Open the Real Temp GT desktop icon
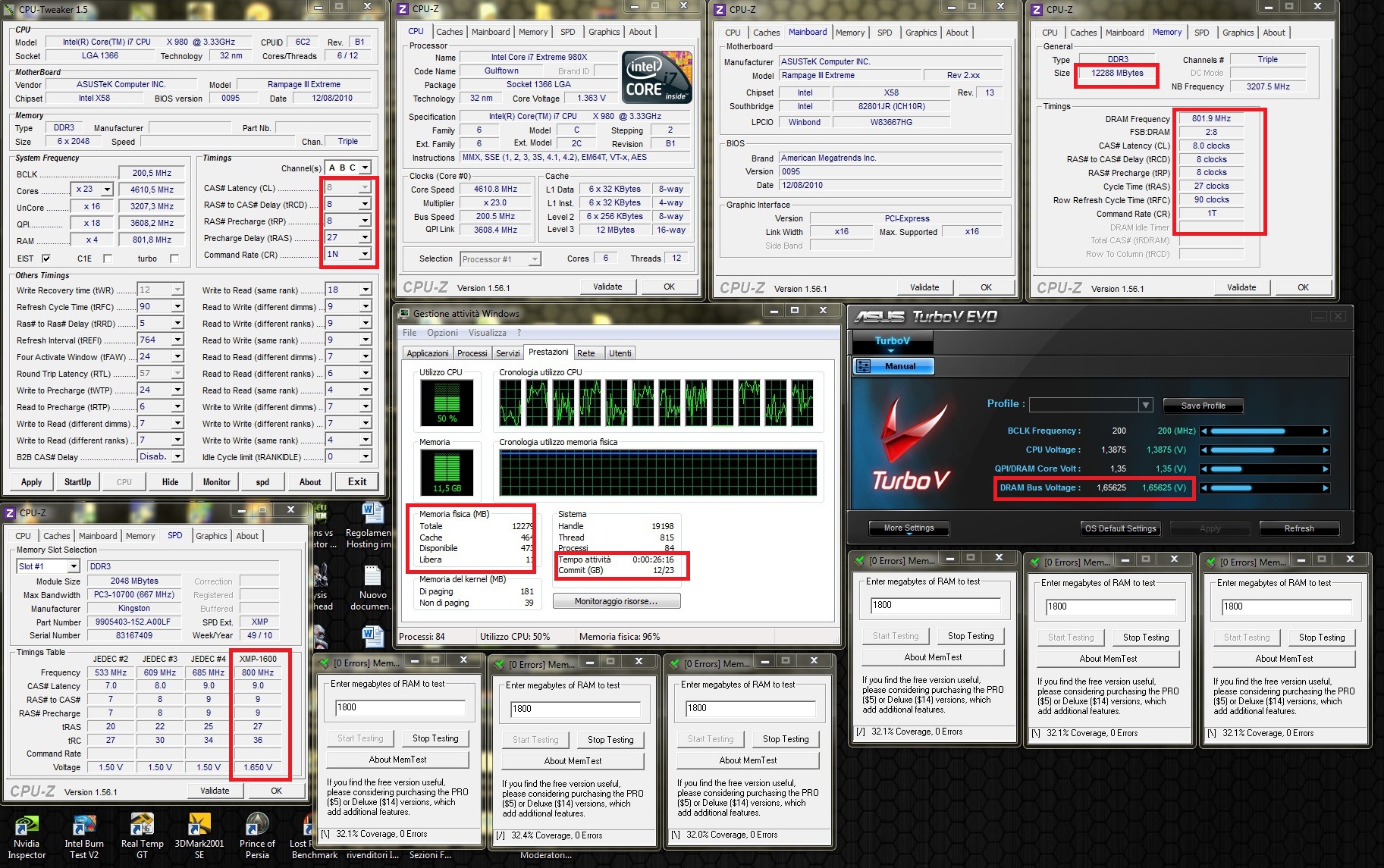Viewport: 1384px width, 868px height. [142, 837]
